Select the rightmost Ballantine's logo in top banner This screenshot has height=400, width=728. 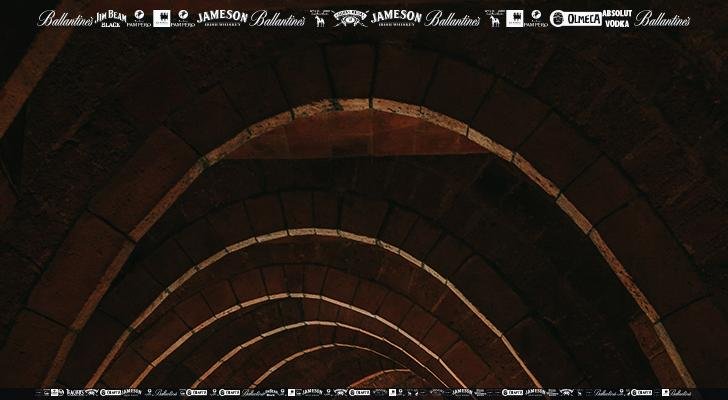(x=662, y=18)
